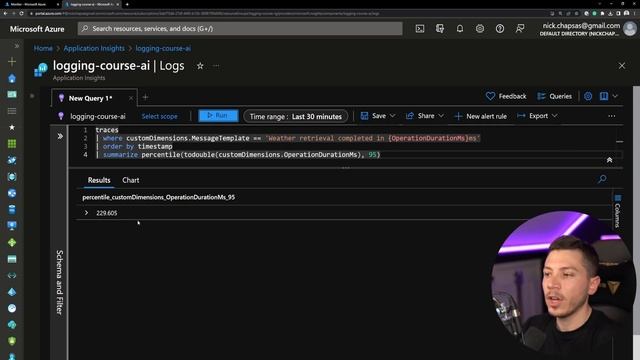Open toolbar overflow ellipsis menu
Viewport: 640px width, 360px height.
611,116
